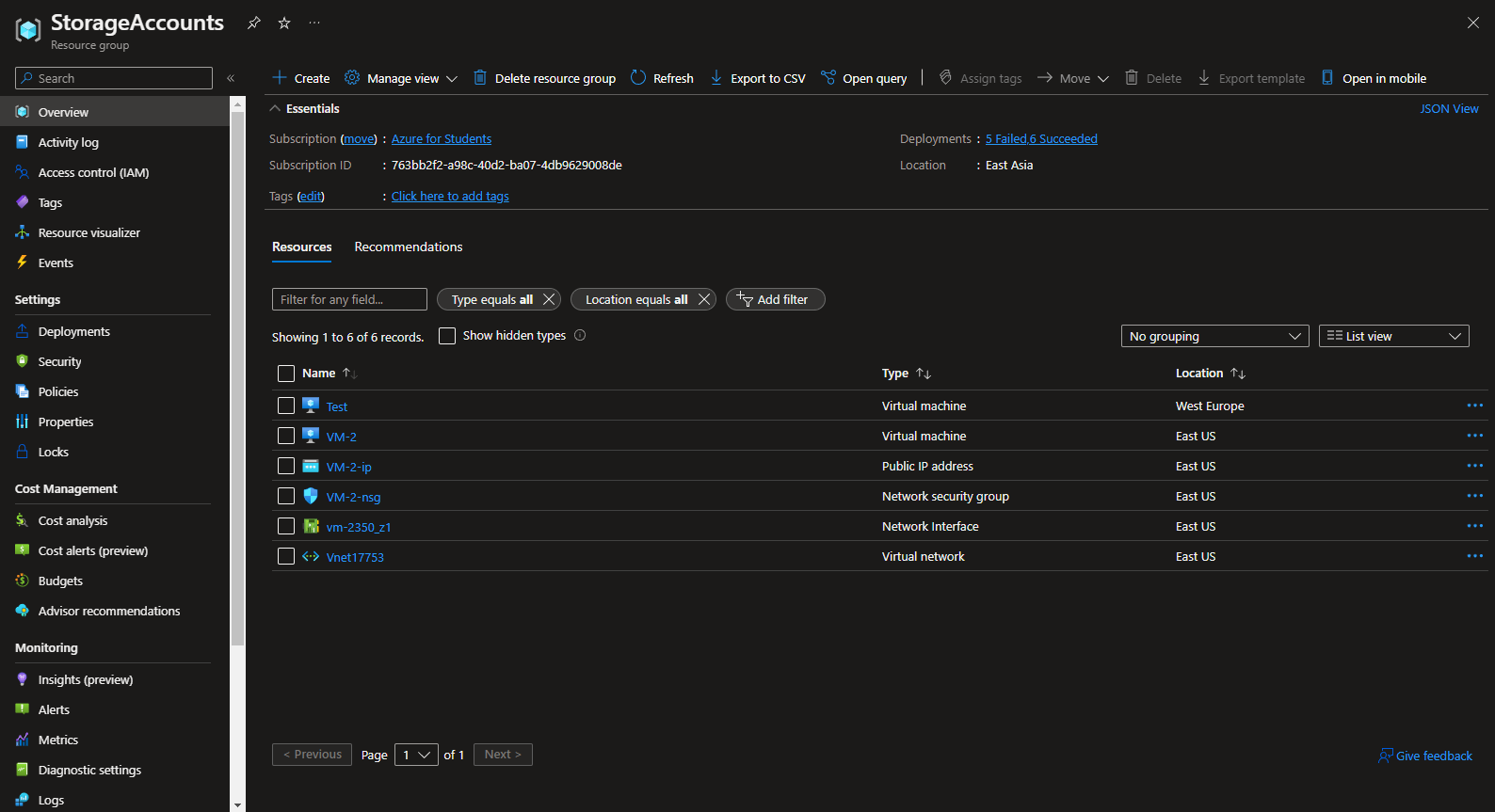Open the No grouping dropdown
Image resolution: width=1495 pixels, height=812 pixels.
pos(1214,336)
